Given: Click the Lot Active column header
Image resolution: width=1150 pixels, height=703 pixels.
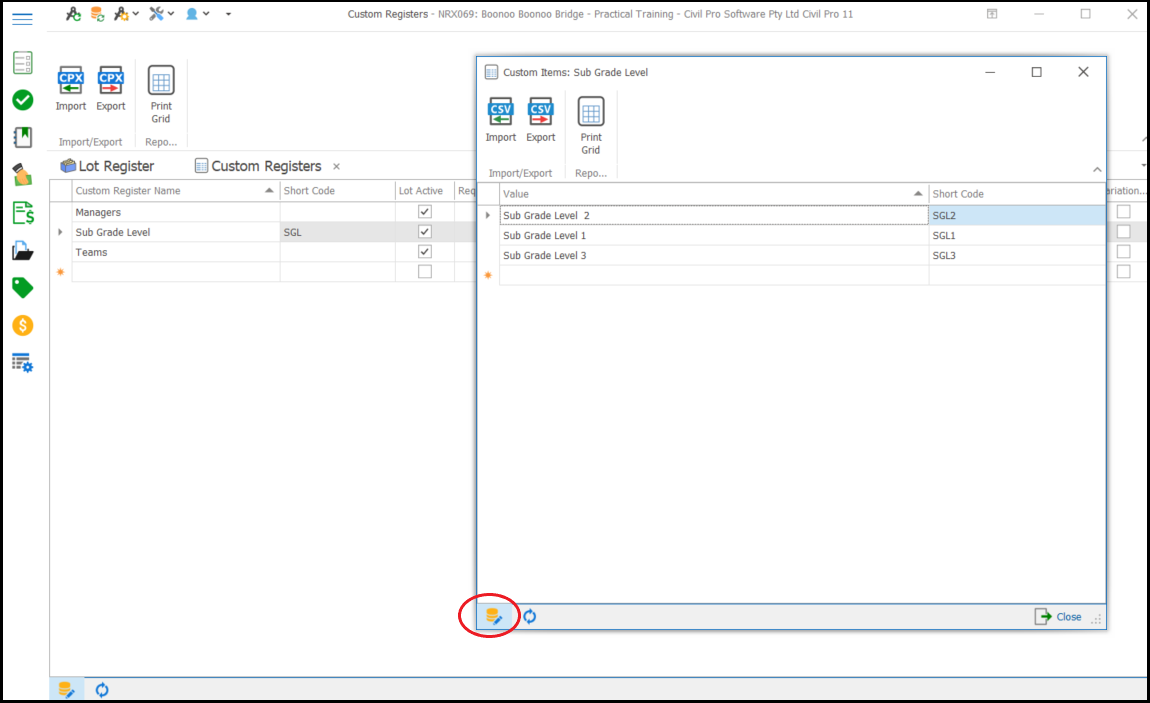Looking at the screenshot, I should [x=425, y=191].
